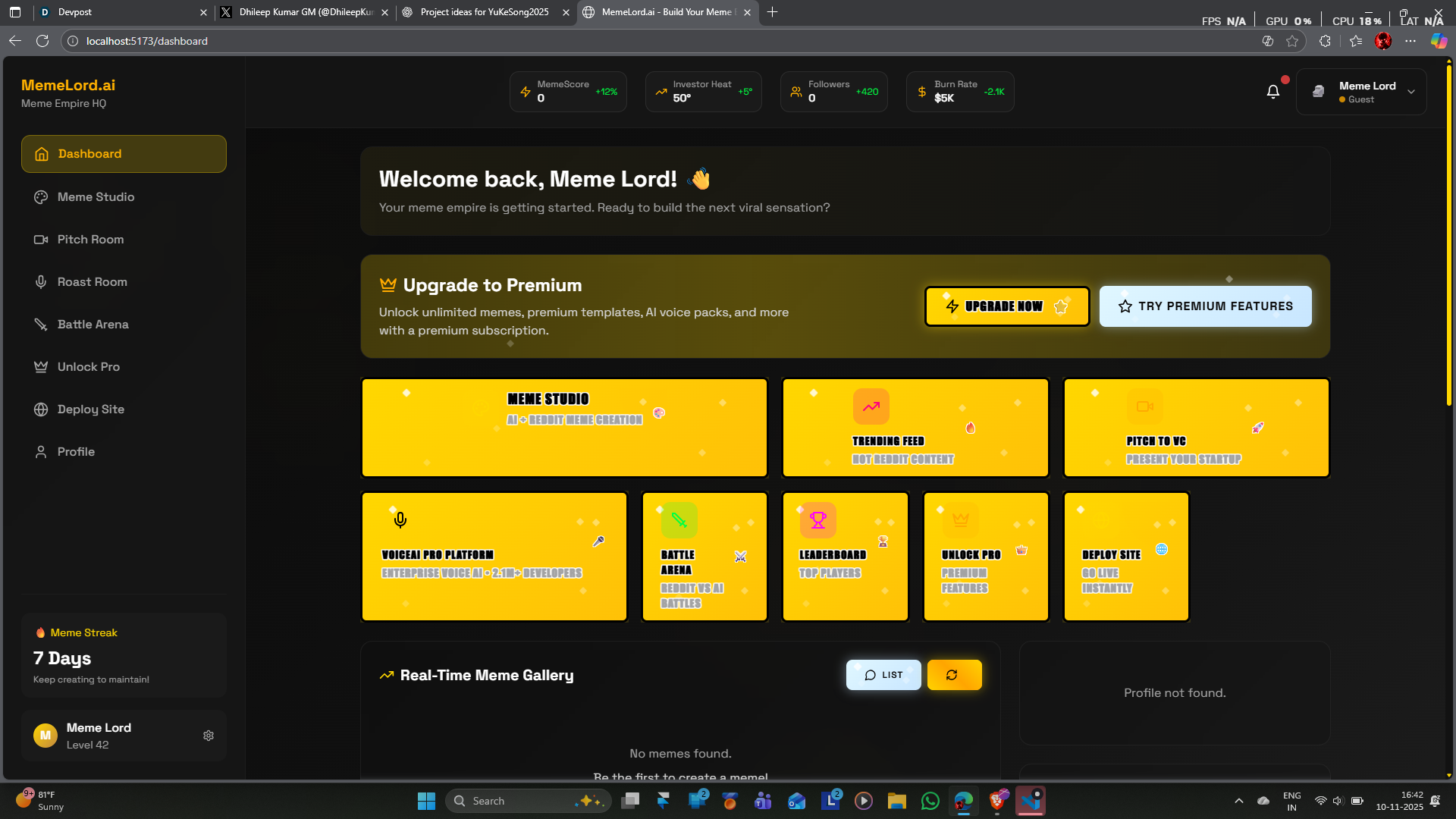The width and height of the screenshot is (1456, 819).
Task: Toggle LIST view in Meme Gallery
Action: pos(883,675)
